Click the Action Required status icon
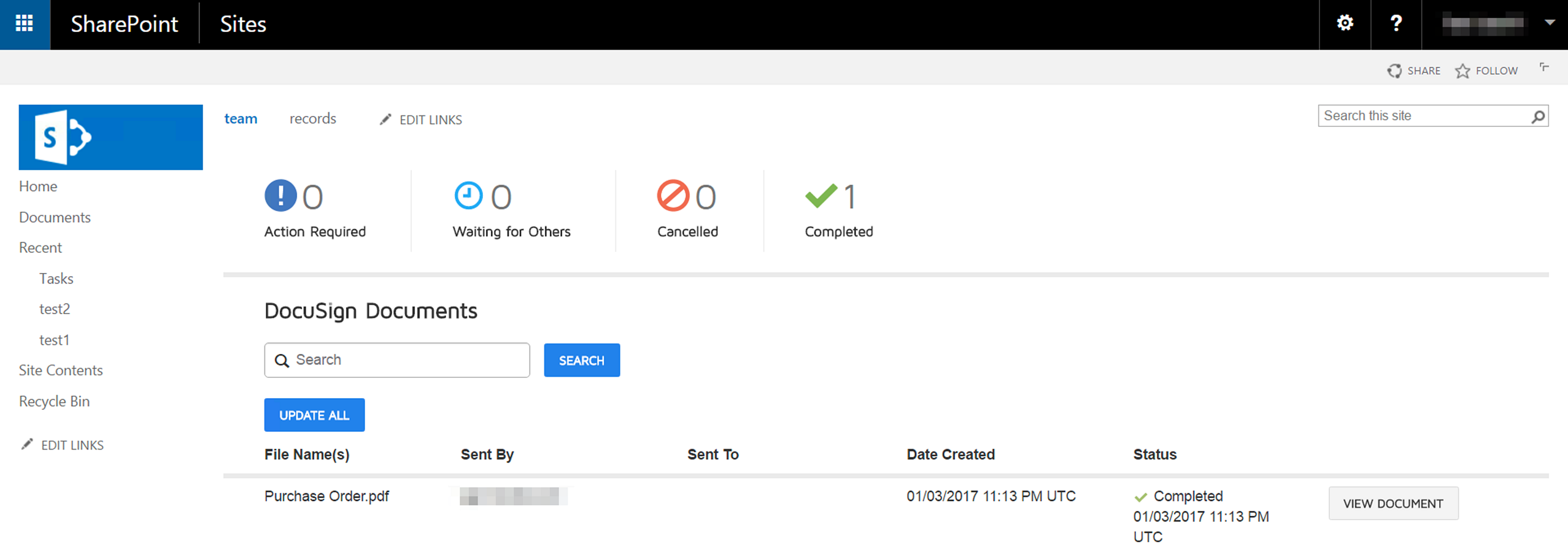The width and height of the screenshot is (1568, 557). tap(280, 195)
